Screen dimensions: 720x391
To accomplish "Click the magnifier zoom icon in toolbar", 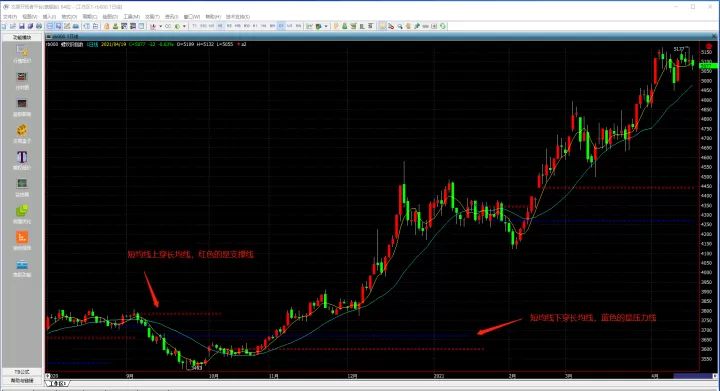I will pyautogui.click(x=400, y=26).
